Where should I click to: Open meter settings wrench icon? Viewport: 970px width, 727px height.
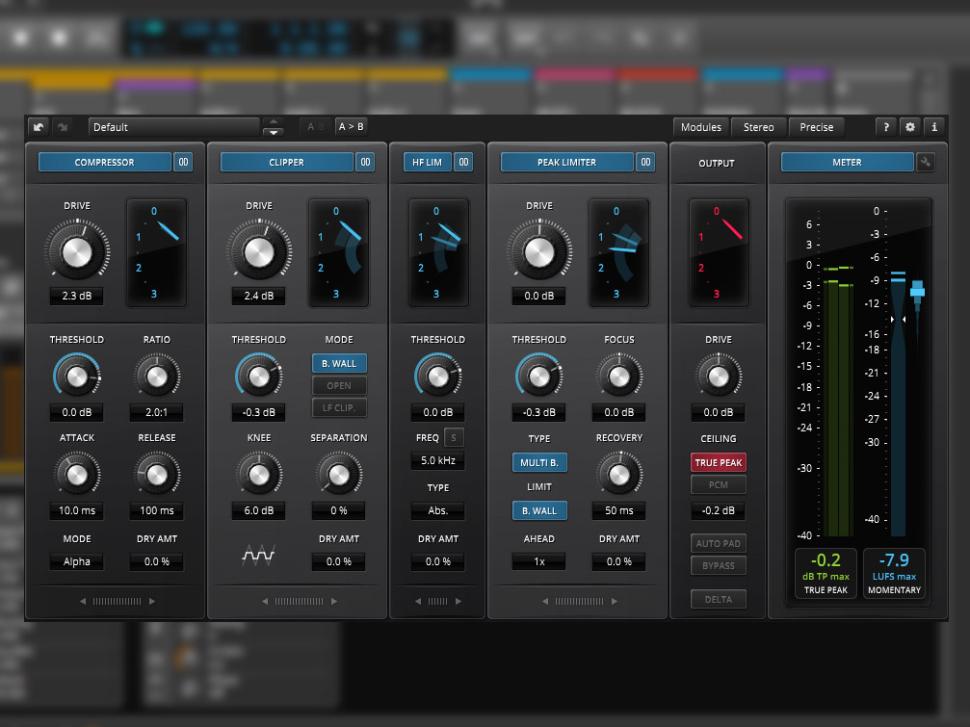click(925, 162)
